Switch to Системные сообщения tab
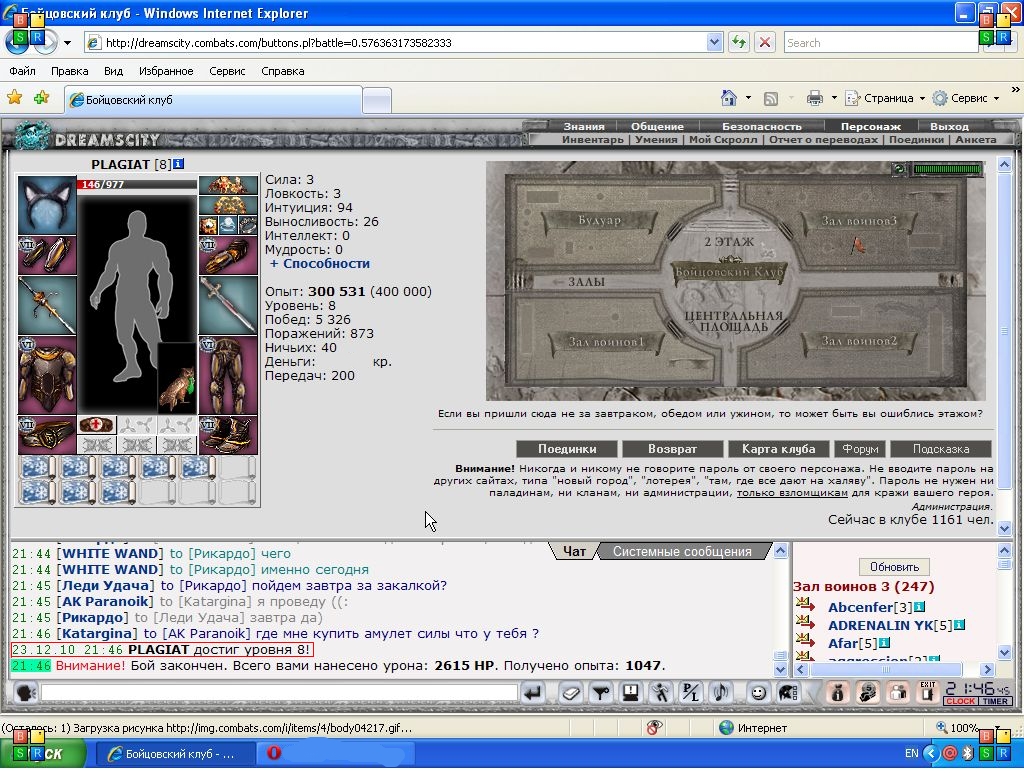 682,551
